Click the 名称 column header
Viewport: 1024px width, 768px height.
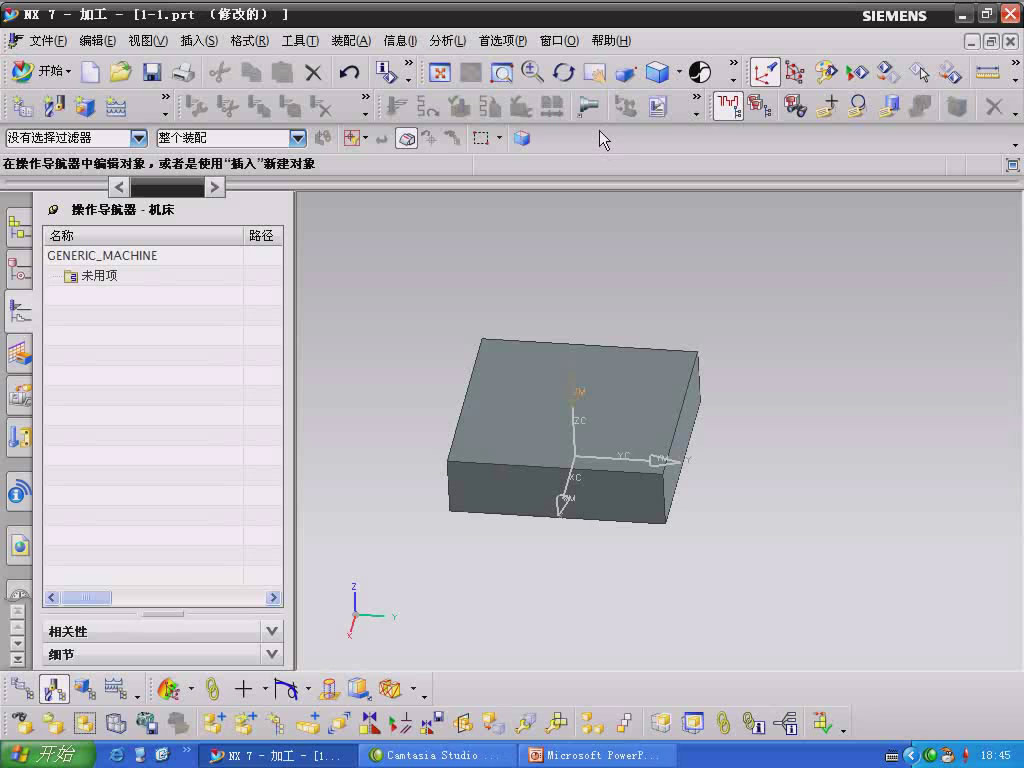143,235
